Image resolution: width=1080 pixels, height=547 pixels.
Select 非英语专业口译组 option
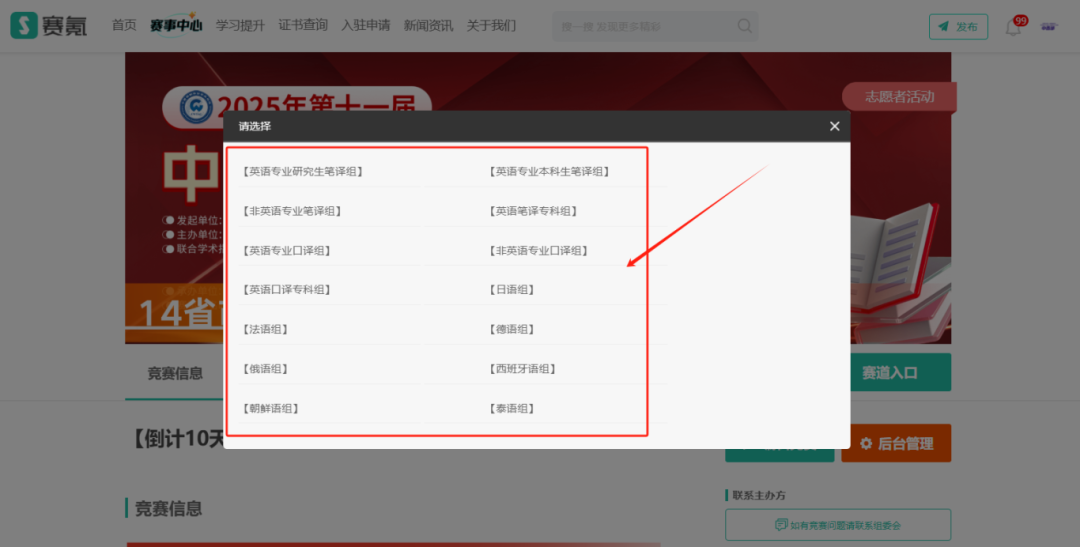(x=538, y=251)
